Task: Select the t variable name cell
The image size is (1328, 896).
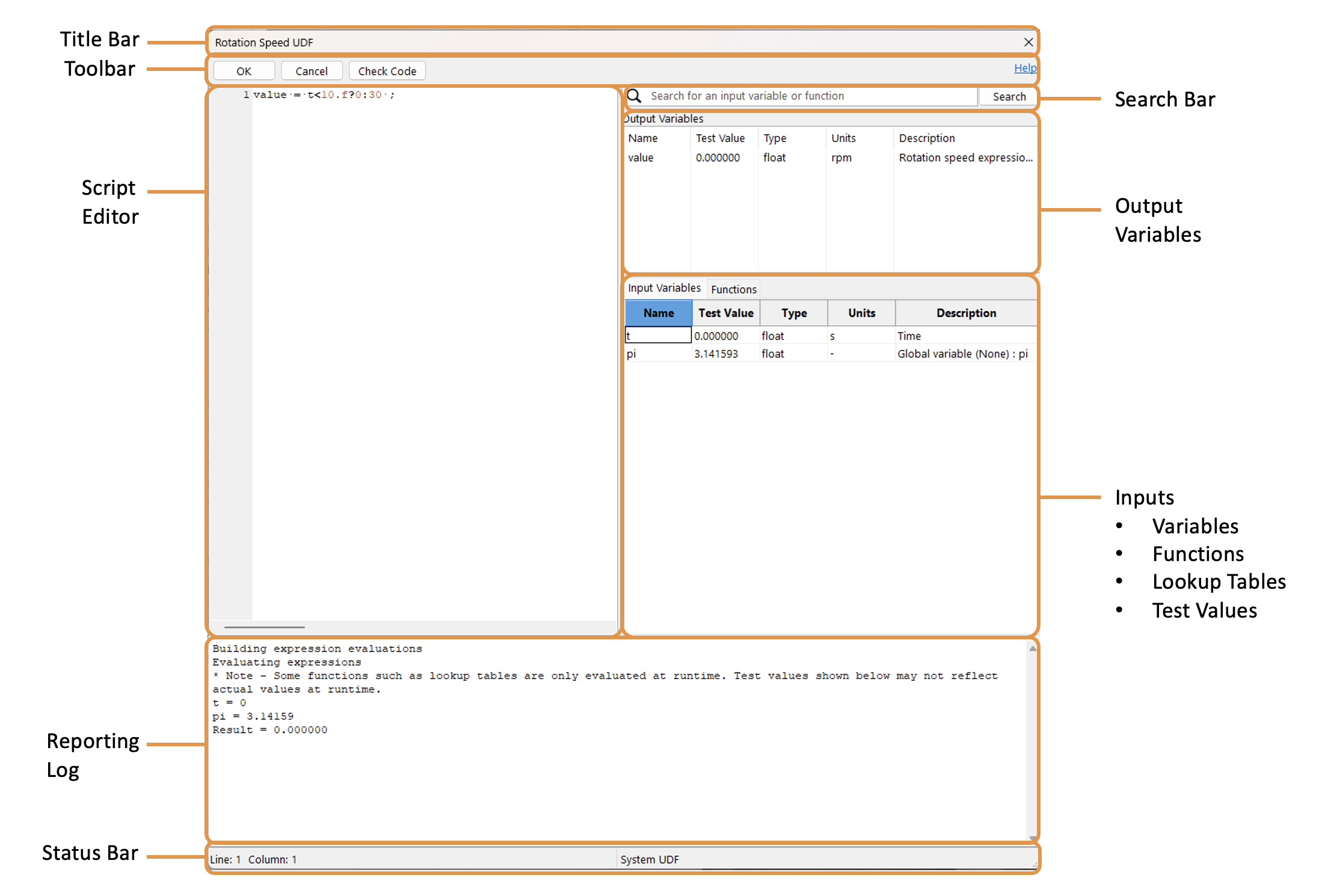Action: [x=658, y=336]
